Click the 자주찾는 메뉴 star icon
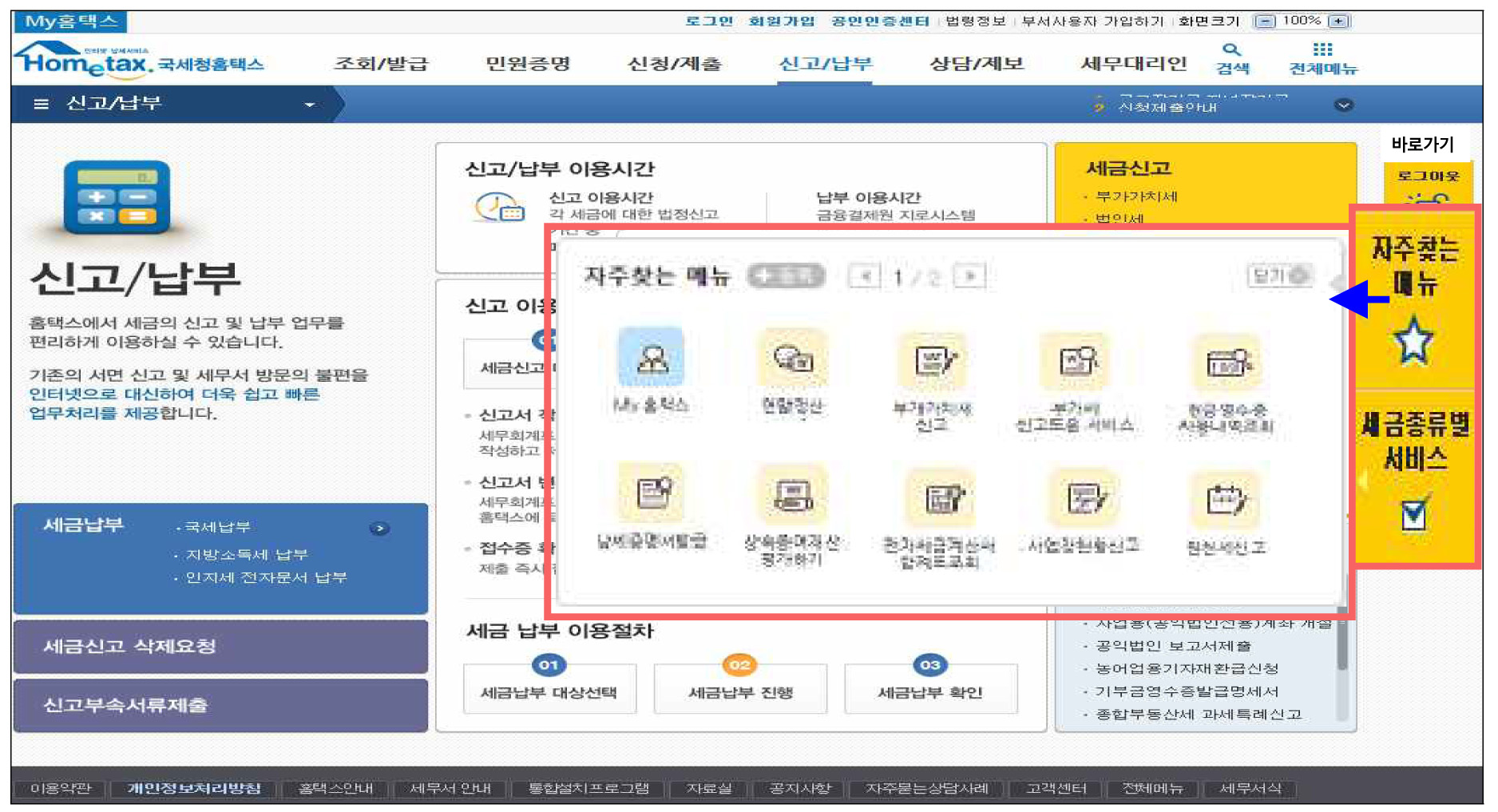Viewport: 1498px width, 812px height. click(1413, 341)
